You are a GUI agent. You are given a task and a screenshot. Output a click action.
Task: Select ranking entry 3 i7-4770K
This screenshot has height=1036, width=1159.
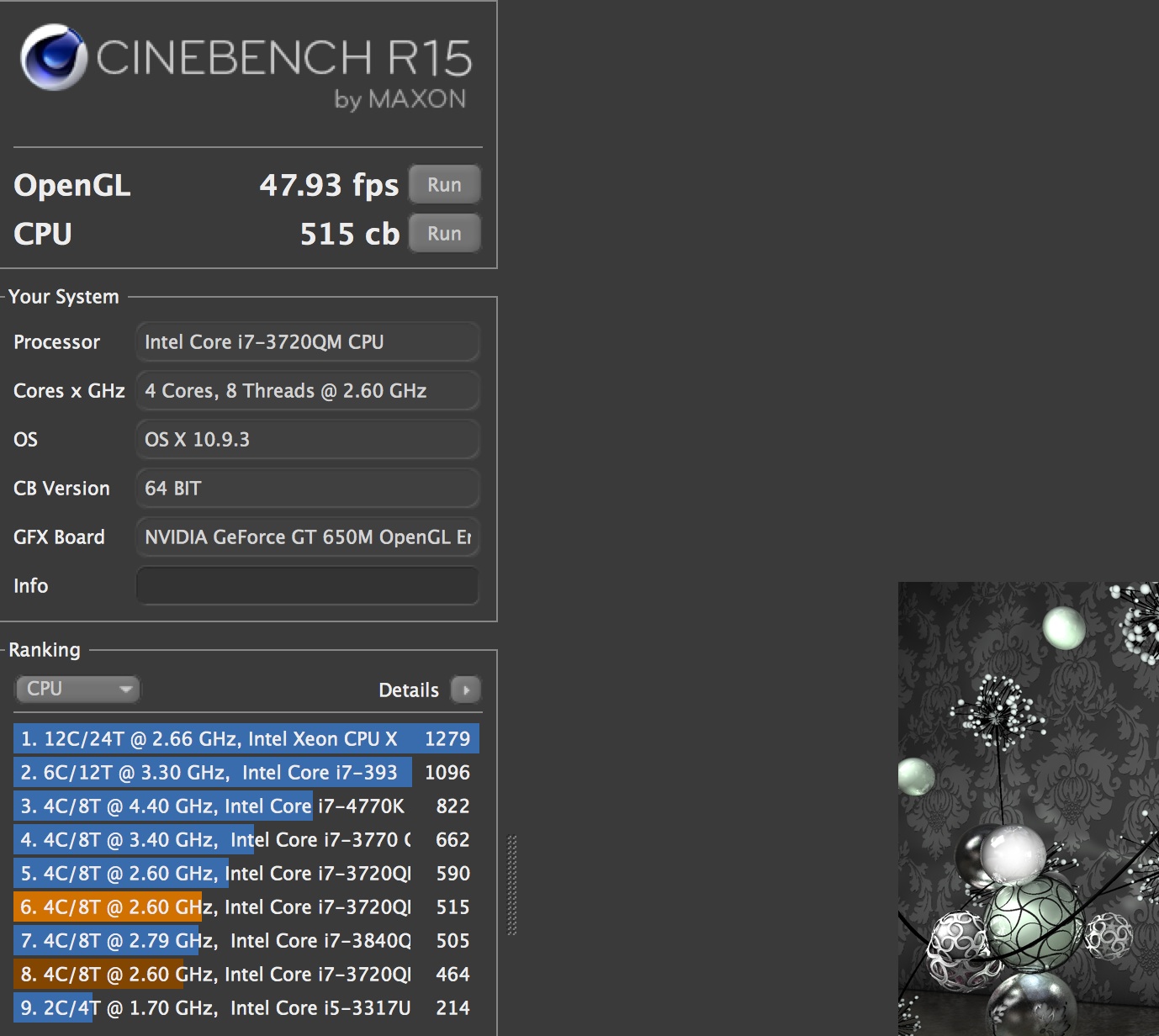tap(246, 806)
